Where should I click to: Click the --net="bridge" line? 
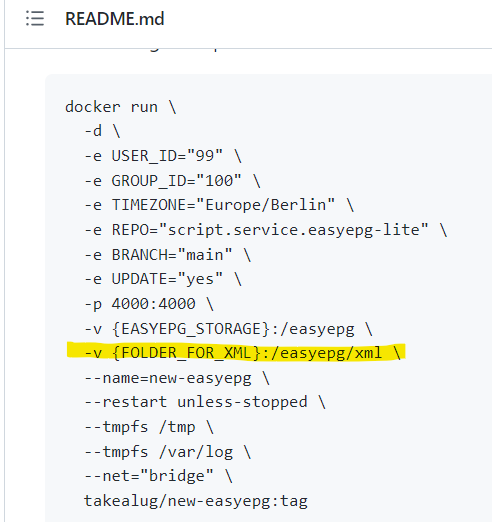pyautogui.click(x=158, y=476)
